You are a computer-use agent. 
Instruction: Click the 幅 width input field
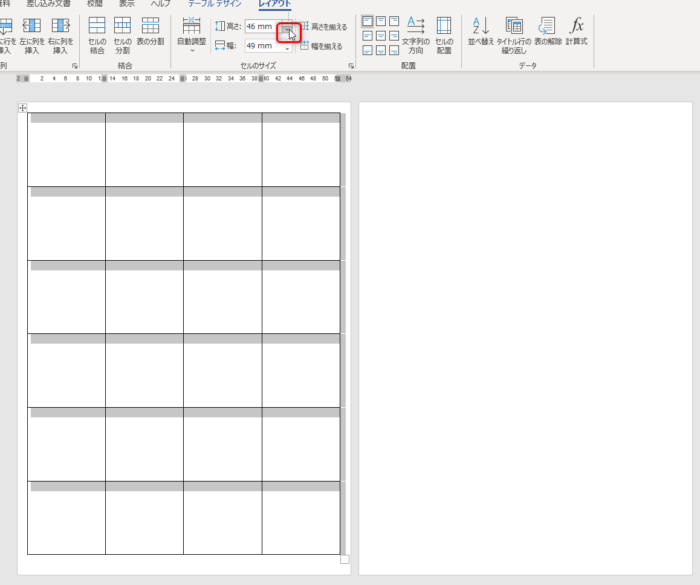point(261,46)
